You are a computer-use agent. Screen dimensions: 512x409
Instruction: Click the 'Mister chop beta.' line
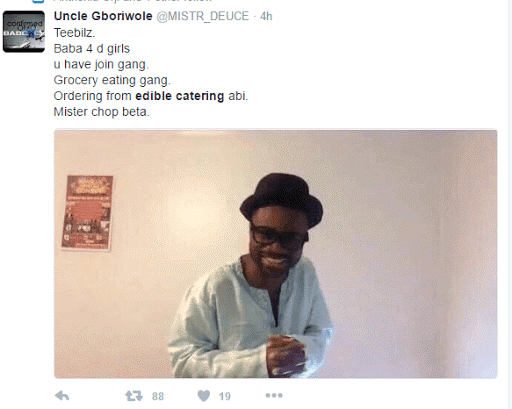102,112
